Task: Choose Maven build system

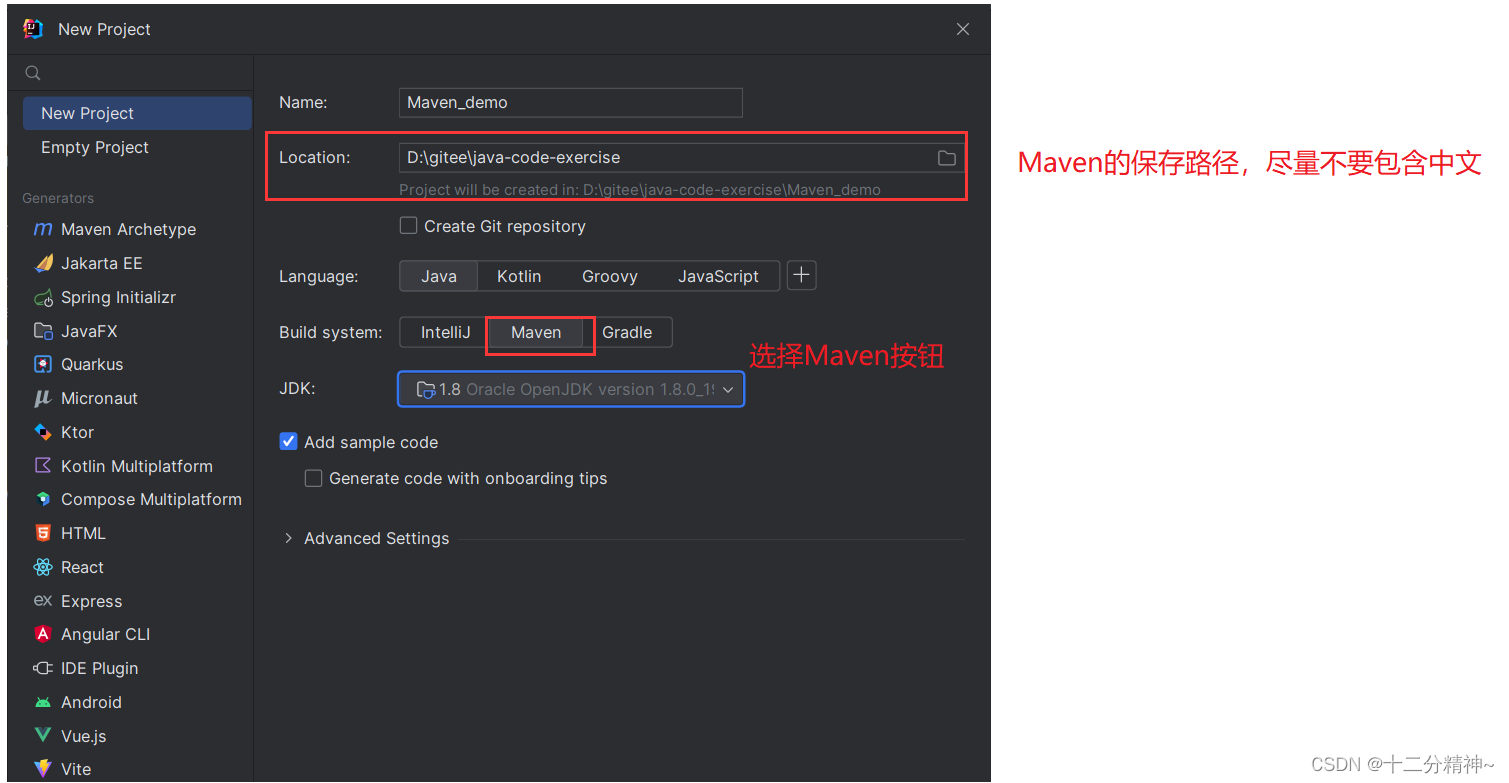Action: [536, 332]
